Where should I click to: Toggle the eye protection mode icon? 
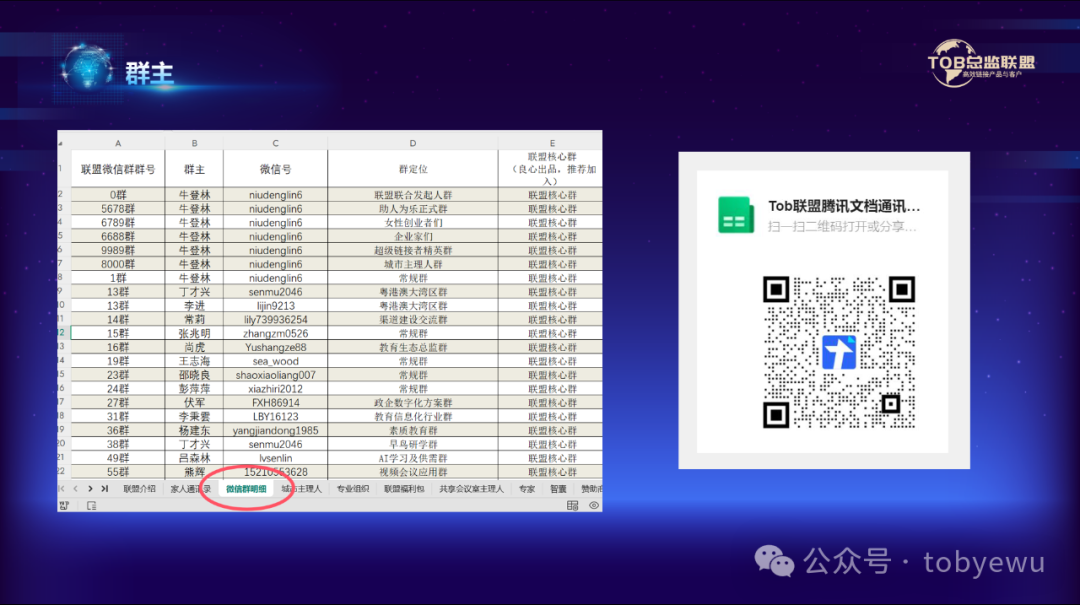tap(594, 506)
